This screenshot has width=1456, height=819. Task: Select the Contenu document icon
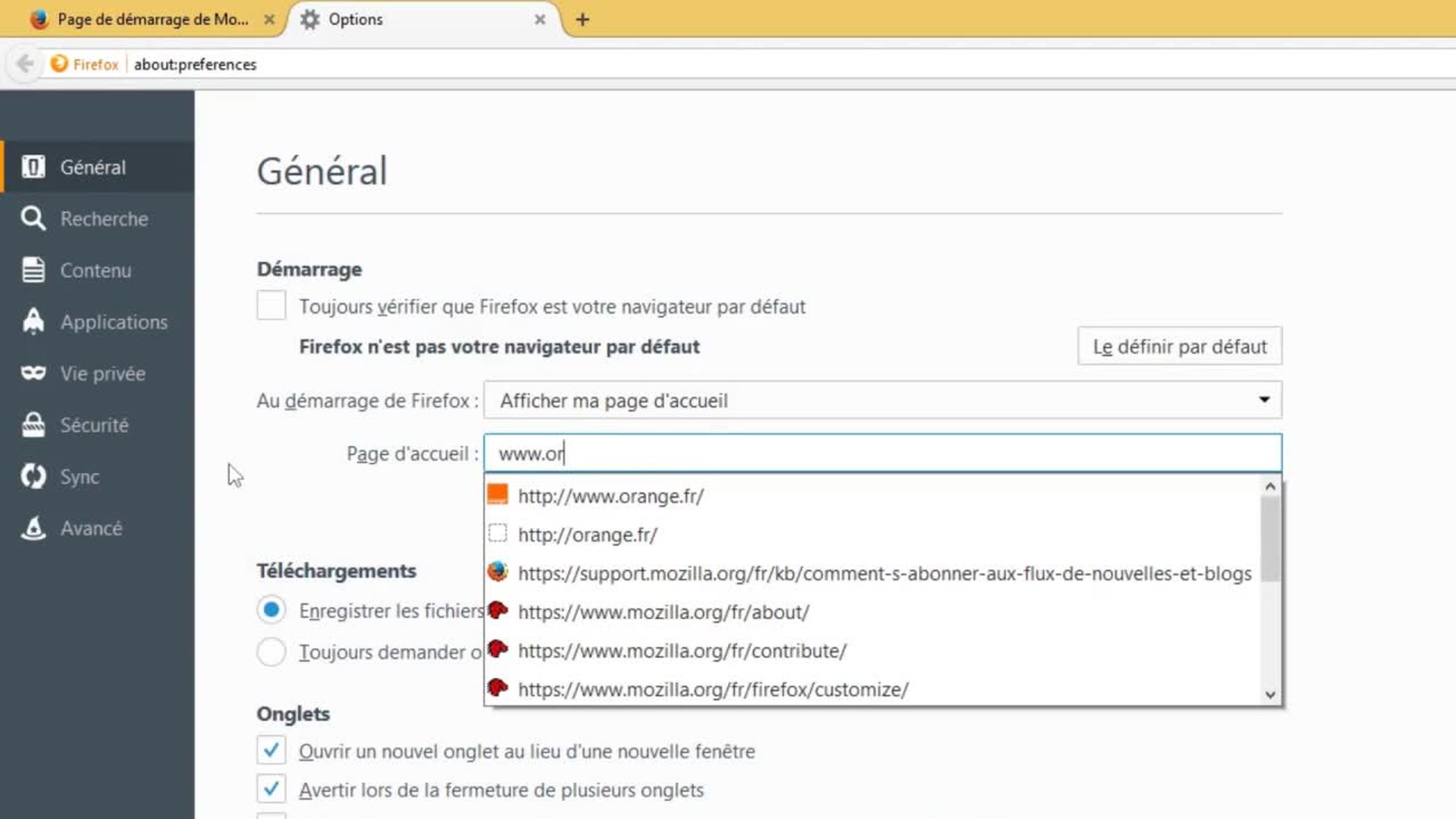click(33, 270)
